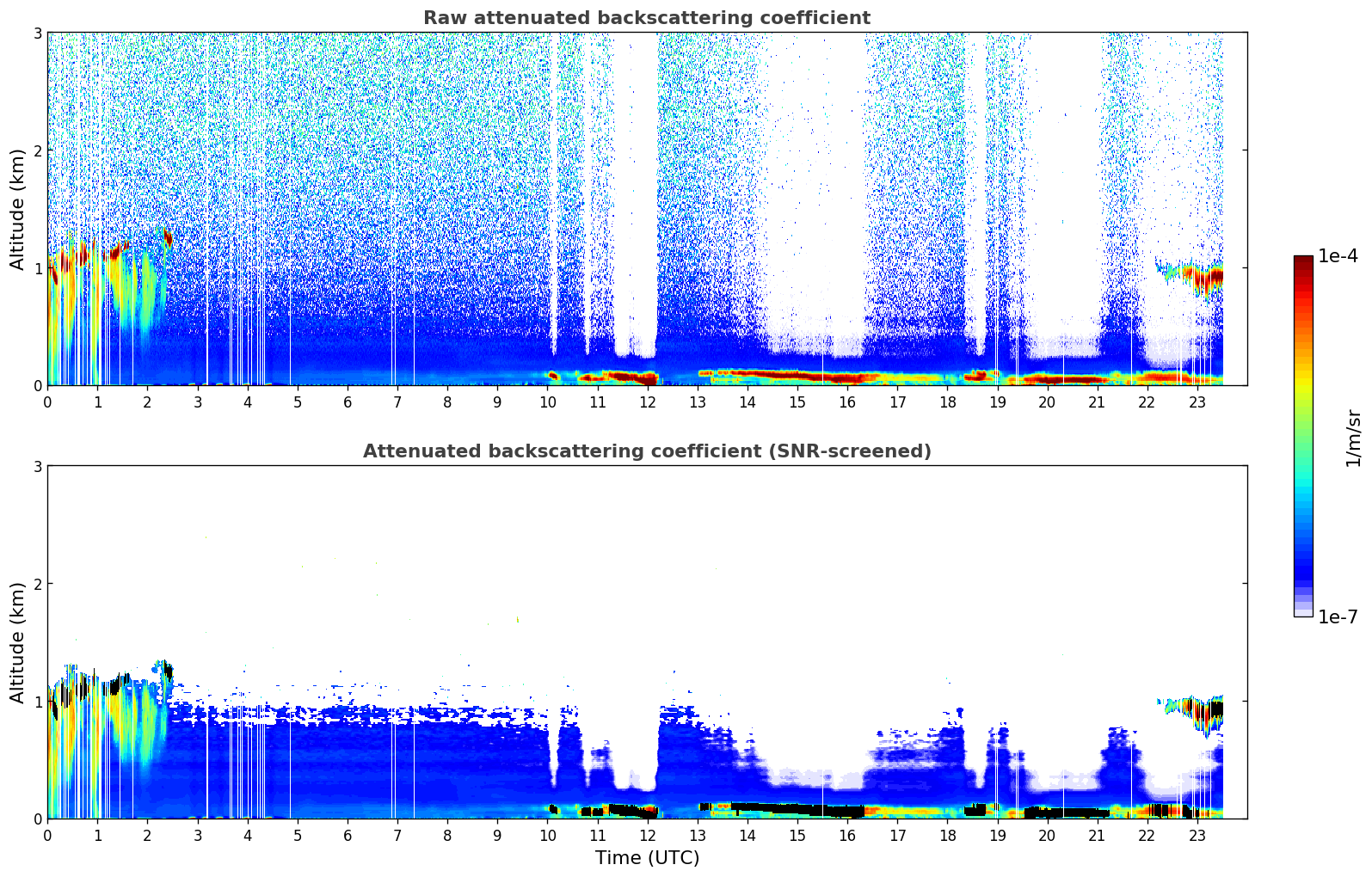Click the '1/m/sr' colorbar unit label
The height and width of the screenshot is (877, 1372).
pyautogui.click(x=1353, y=438)
